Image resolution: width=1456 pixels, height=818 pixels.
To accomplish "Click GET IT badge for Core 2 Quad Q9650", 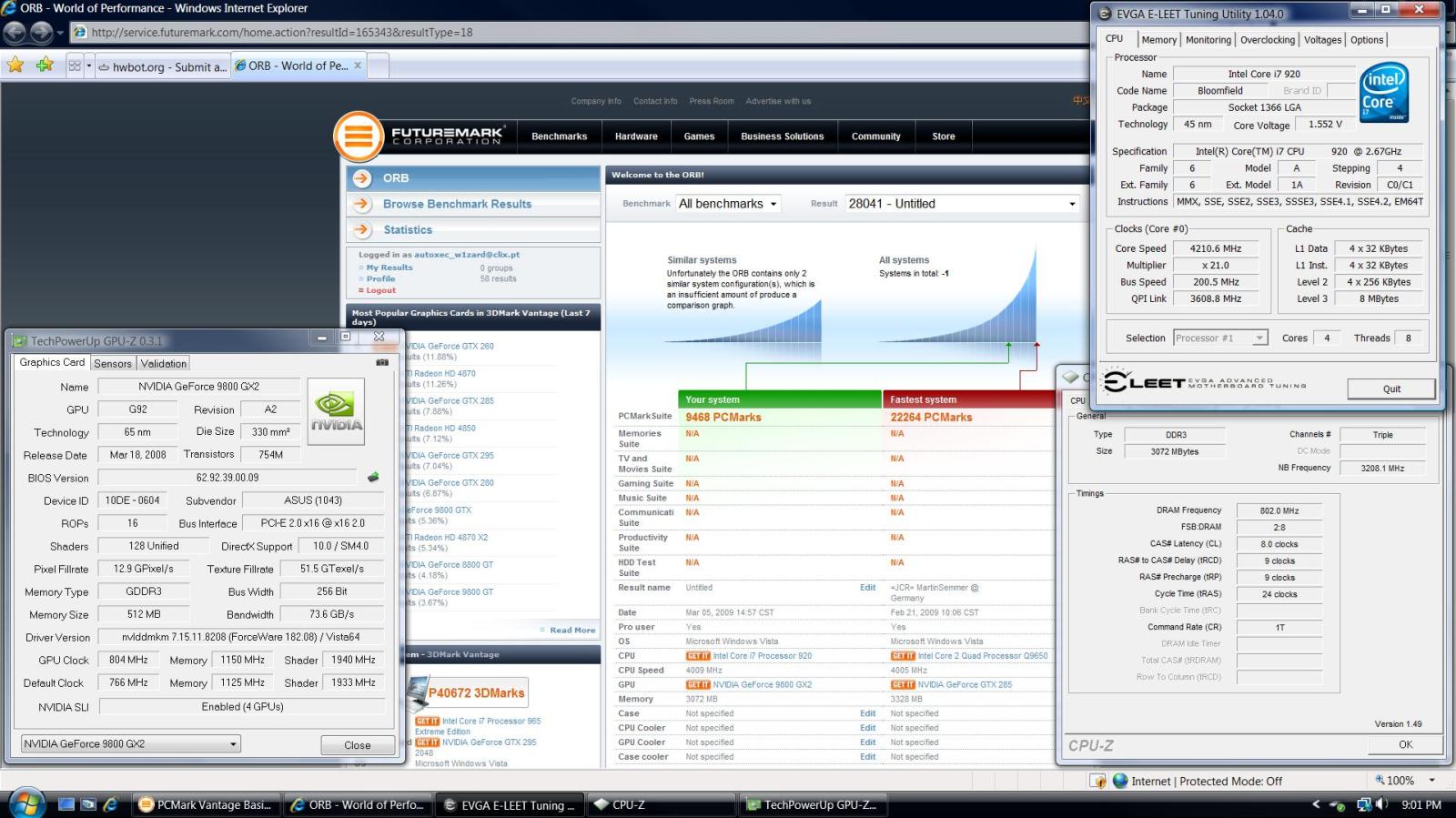I will [903, 656].
